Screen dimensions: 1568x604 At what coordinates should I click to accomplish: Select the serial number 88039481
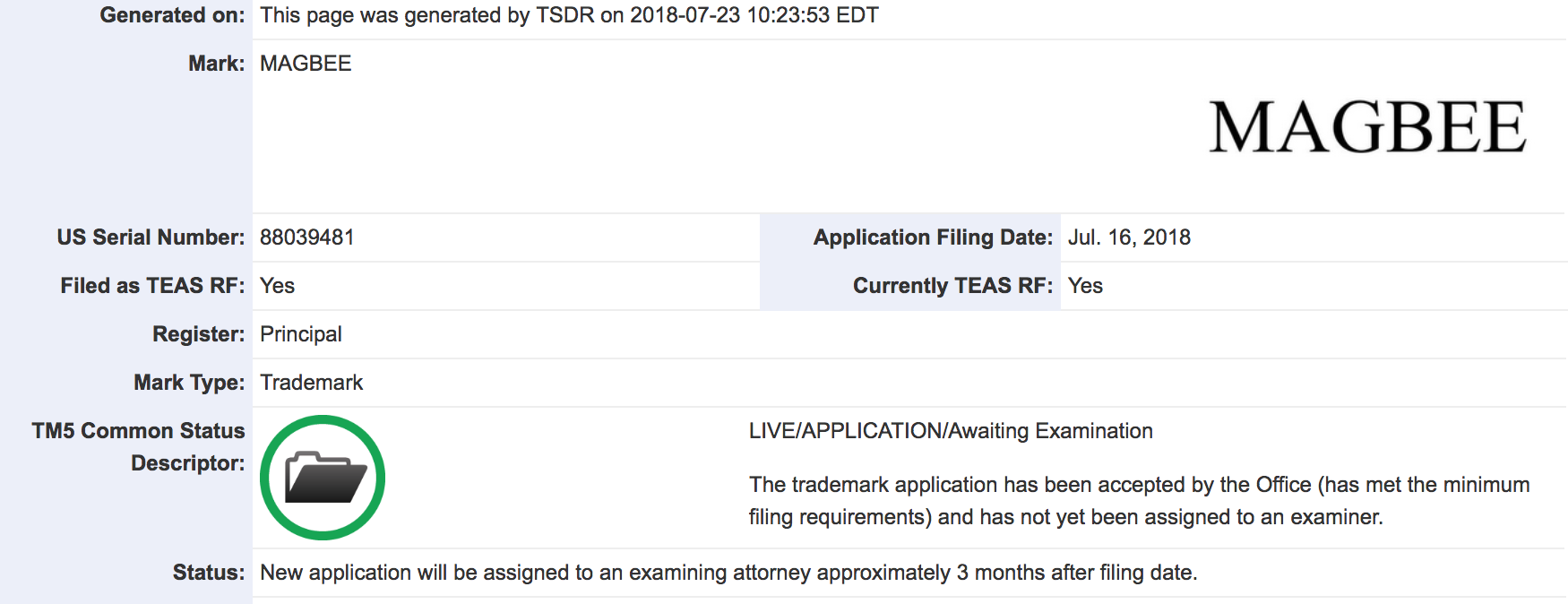click(x=306, y=237)
